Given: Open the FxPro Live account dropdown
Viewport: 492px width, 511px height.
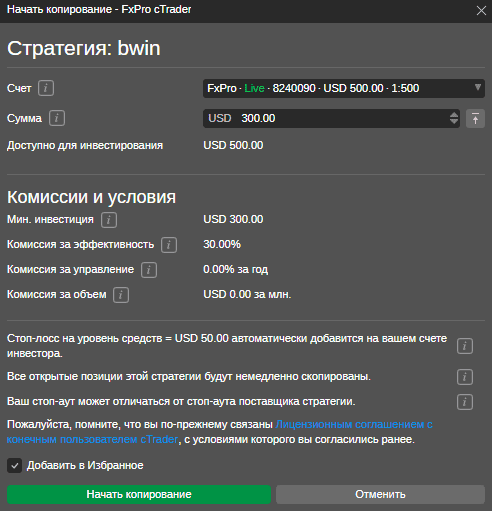Looking at the screenshot, I should tap(344, 88).
